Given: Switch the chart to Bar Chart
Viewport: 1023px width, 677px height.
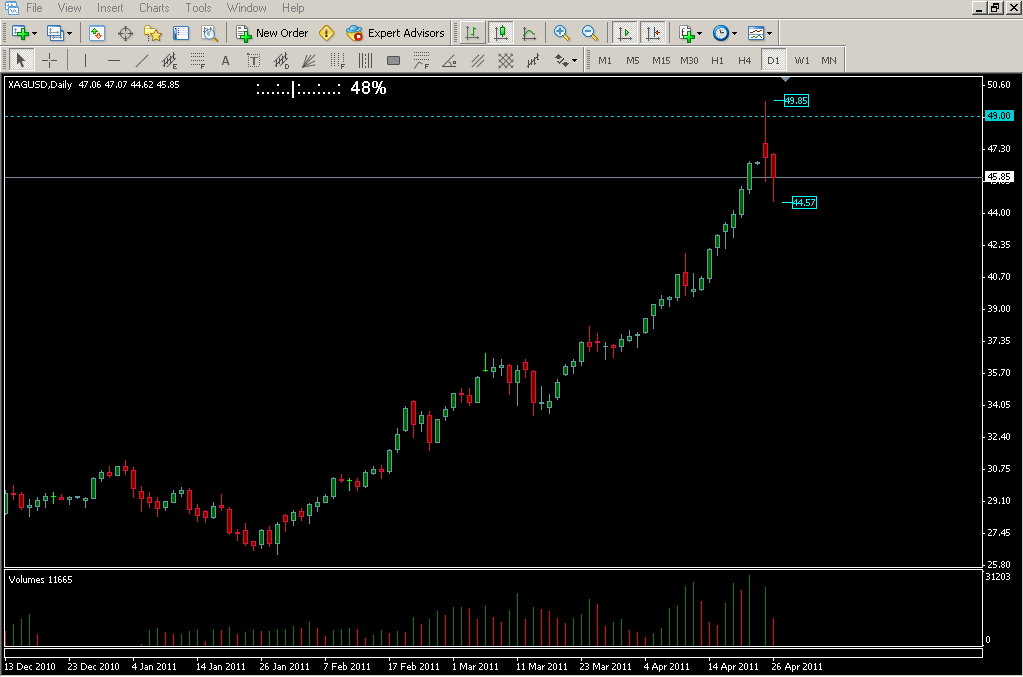Looking at the screenshot, I should [472, 33].
